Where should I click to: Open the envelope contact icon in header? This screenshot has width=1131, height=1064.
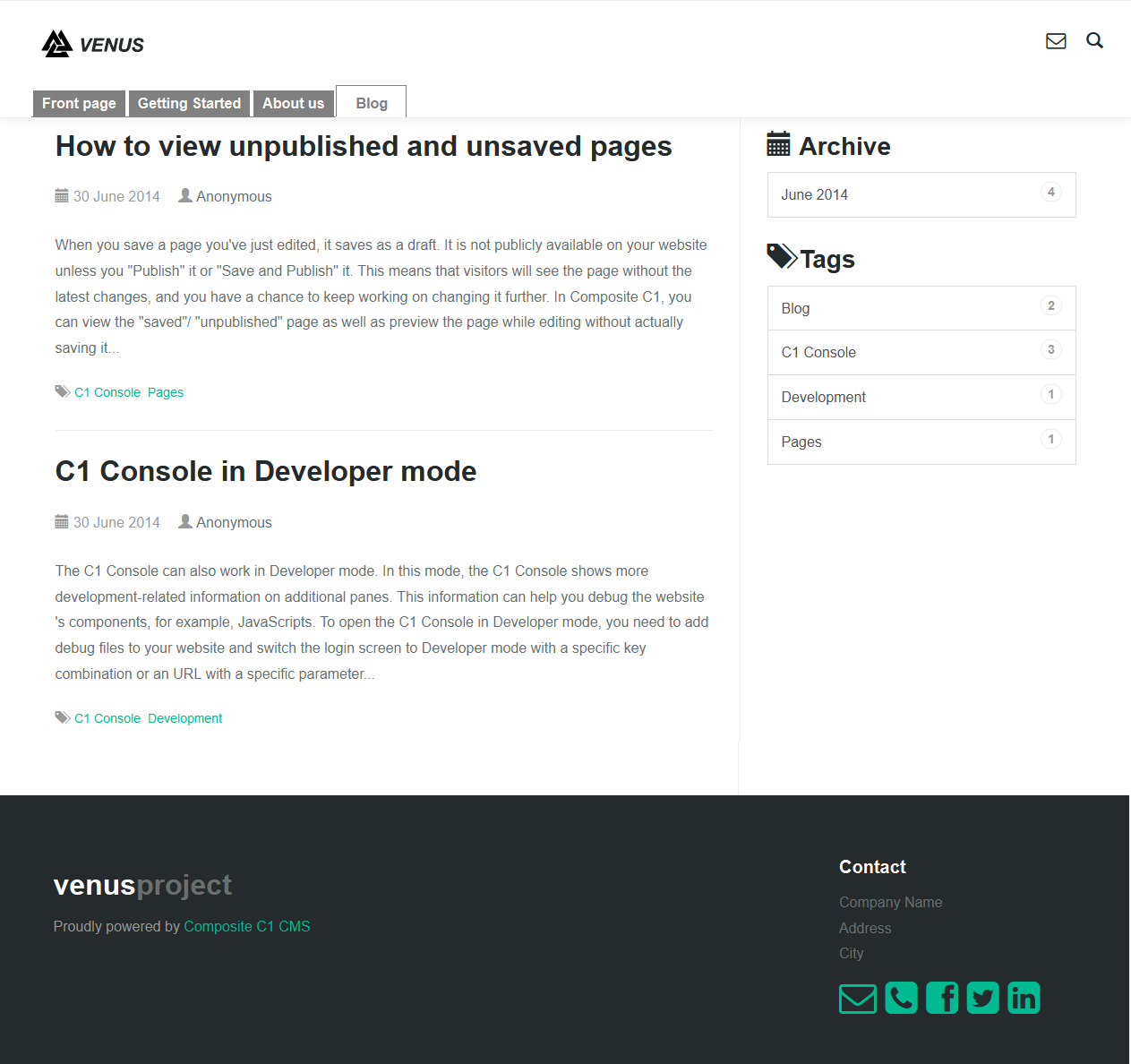tap(1056, 41)
